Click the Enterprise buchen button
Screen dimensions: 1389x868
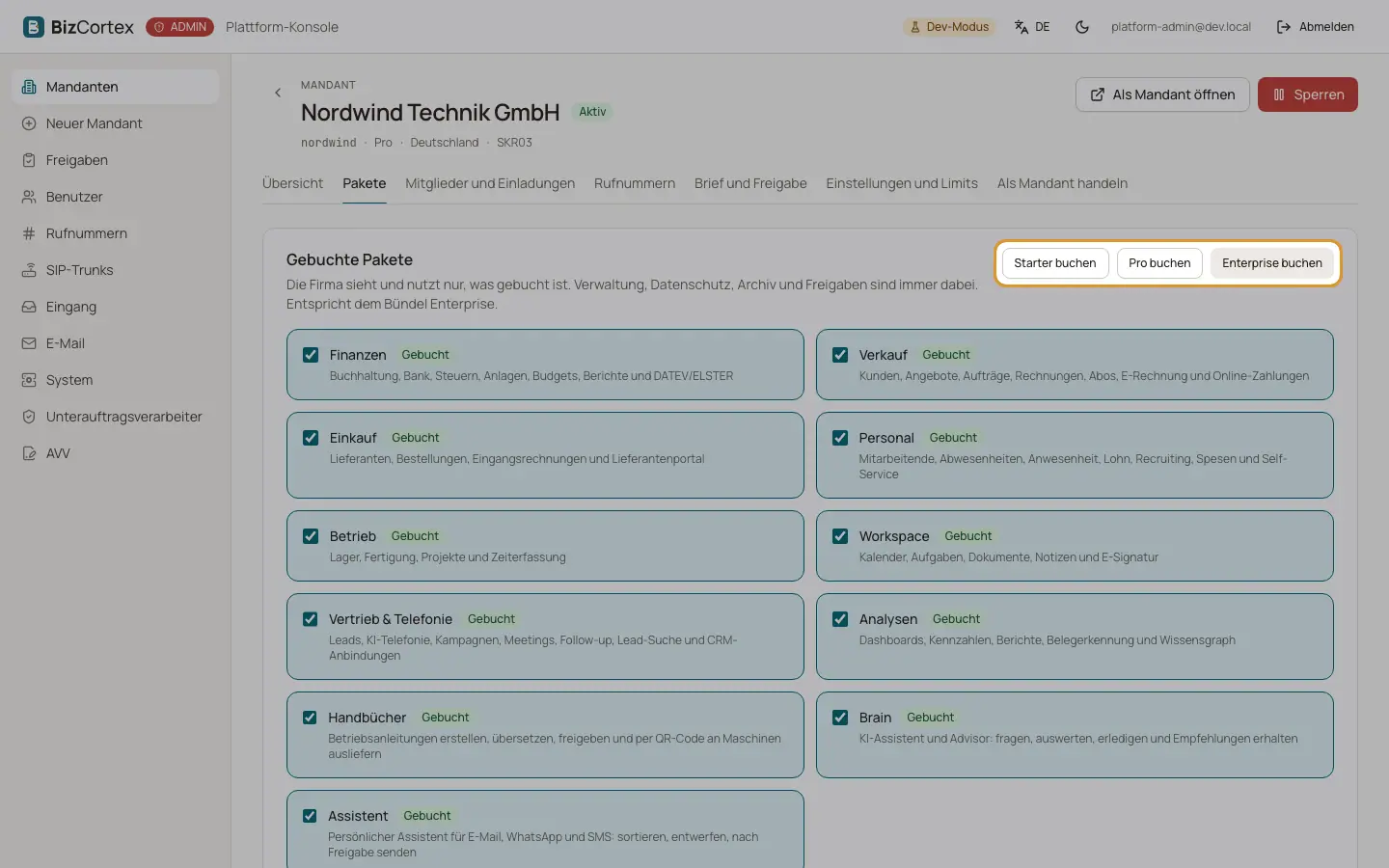click(x=1272, y=263)
